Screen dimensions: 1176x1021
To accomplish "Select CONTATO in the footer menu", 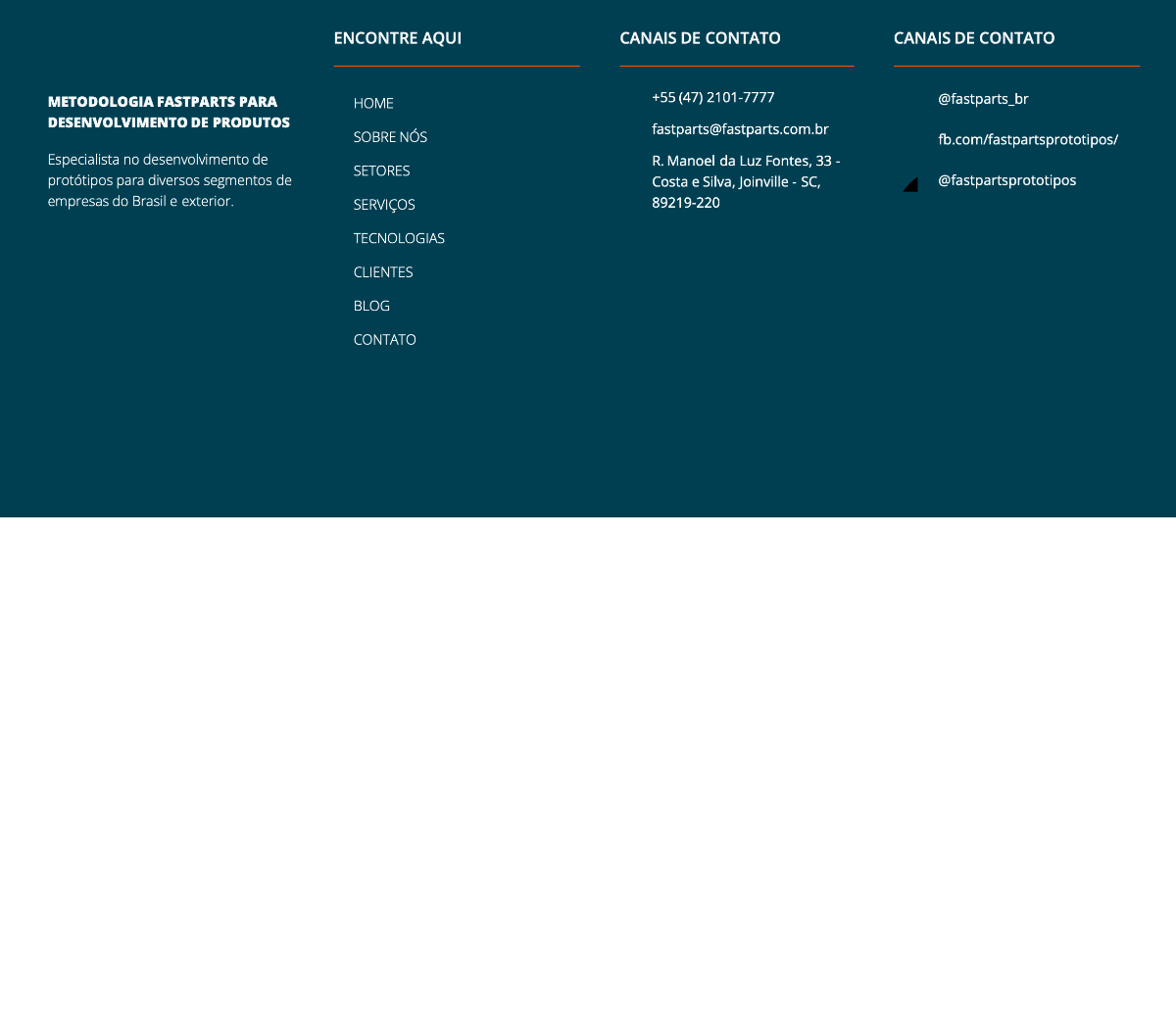I will [384, 340].
